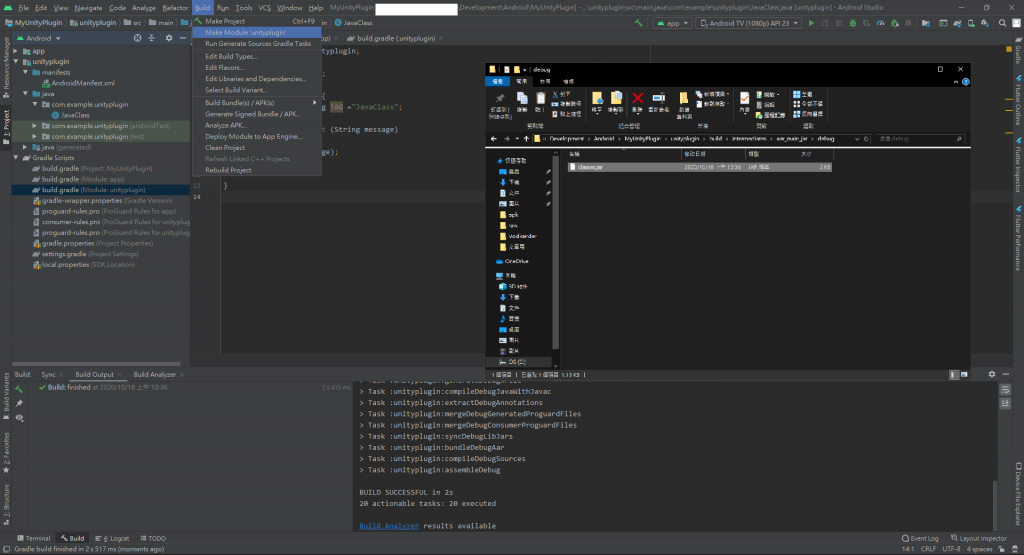Open the Search Everywhere magnifier icon

click(x=1002, y=23)
